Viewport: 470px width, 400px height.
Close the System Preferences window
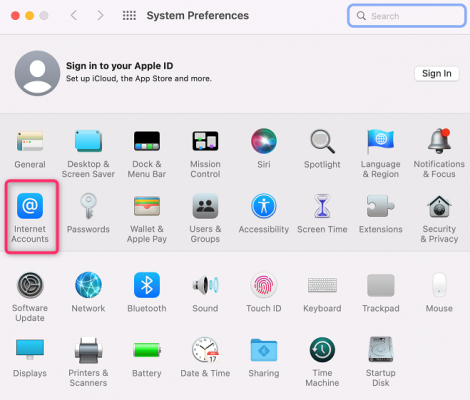pos(15,16)
